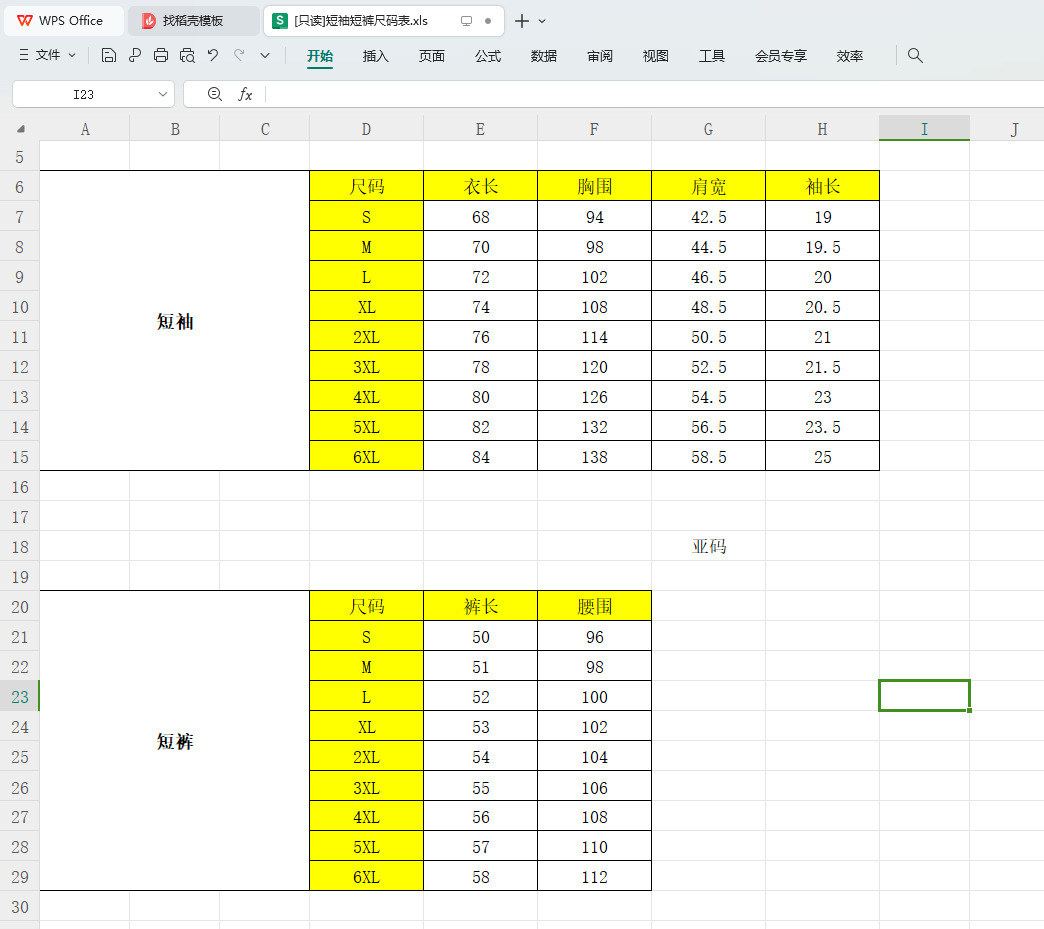This screenshot has height=929, width=1044.
Task: Select row 6 header
Action: (x=20, y=186)
